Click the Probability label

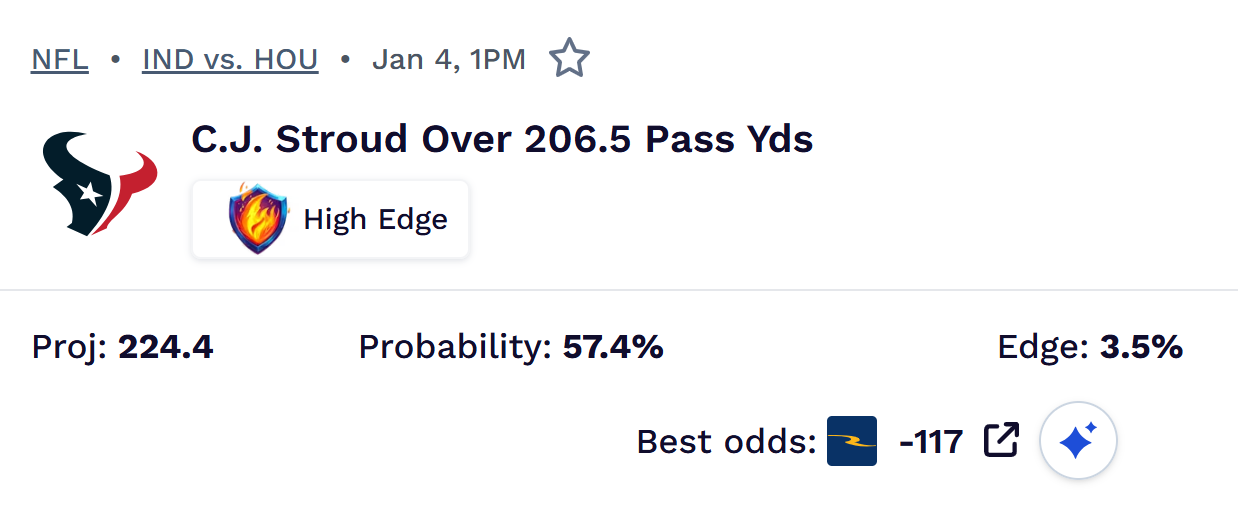[x=454, y=348]
